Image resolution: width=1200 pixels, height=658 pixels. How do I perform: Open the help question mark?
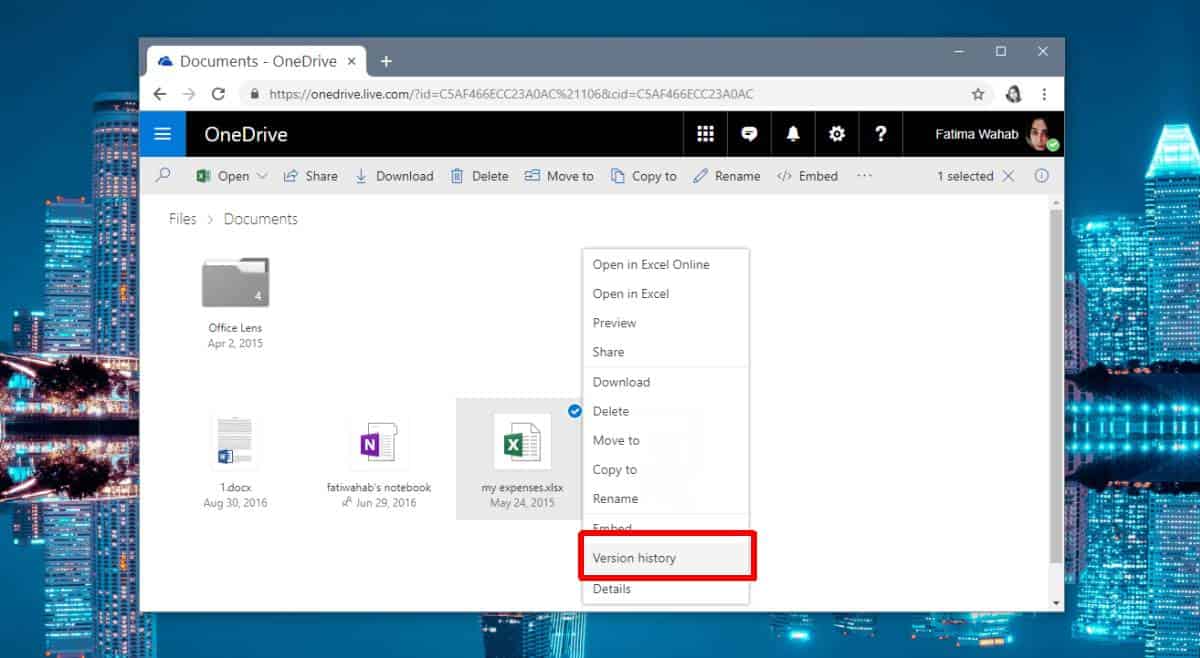point(881,134)
